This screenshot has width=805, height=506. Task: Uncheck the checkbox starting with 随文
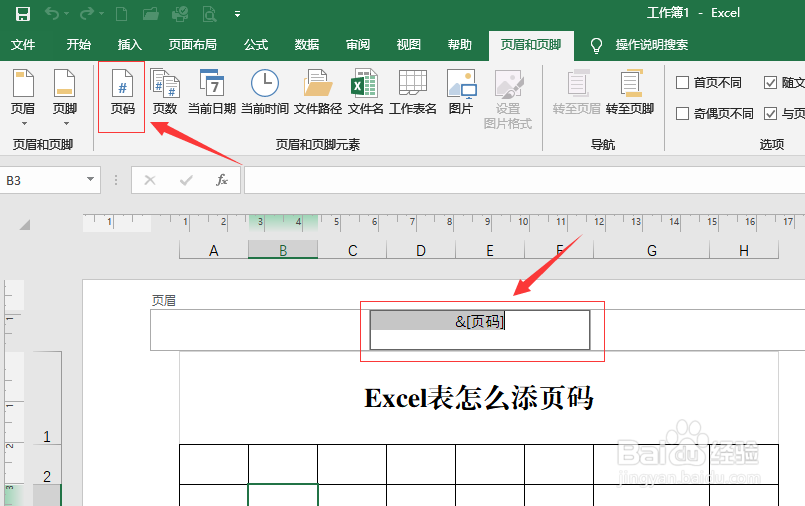771,83
